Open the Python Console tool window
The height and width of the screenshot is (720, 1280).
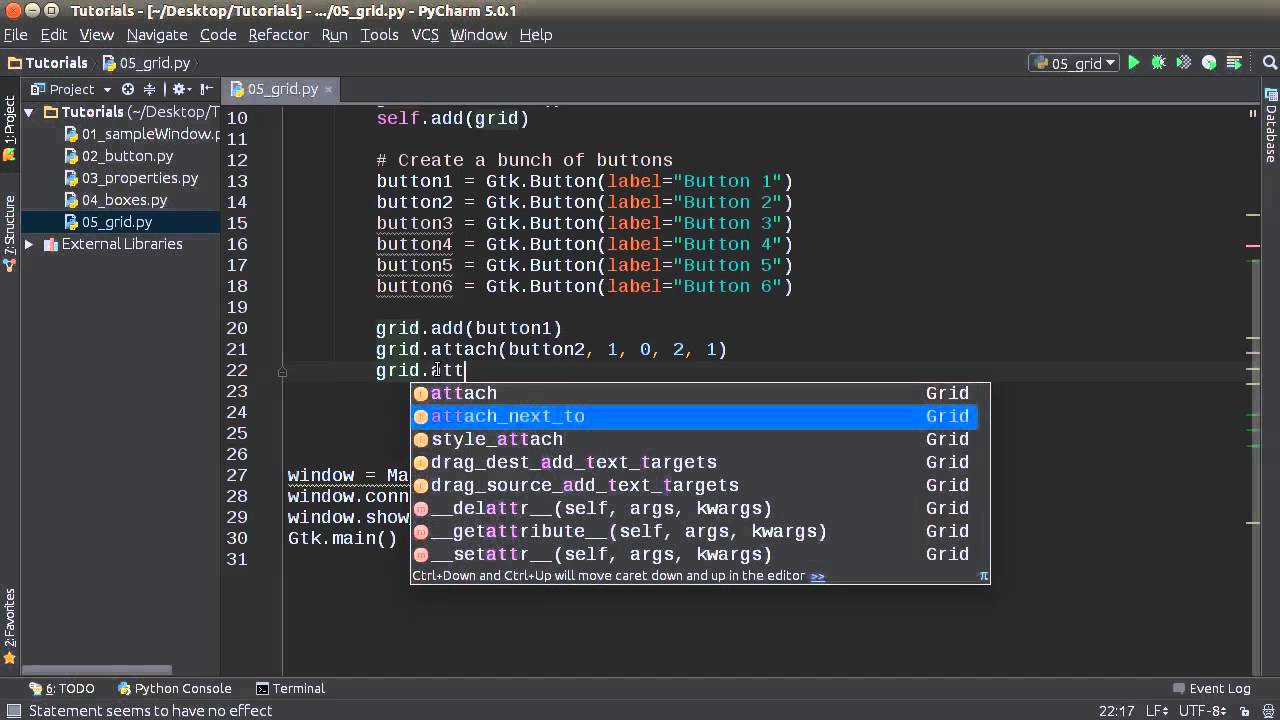pos(174,689)
